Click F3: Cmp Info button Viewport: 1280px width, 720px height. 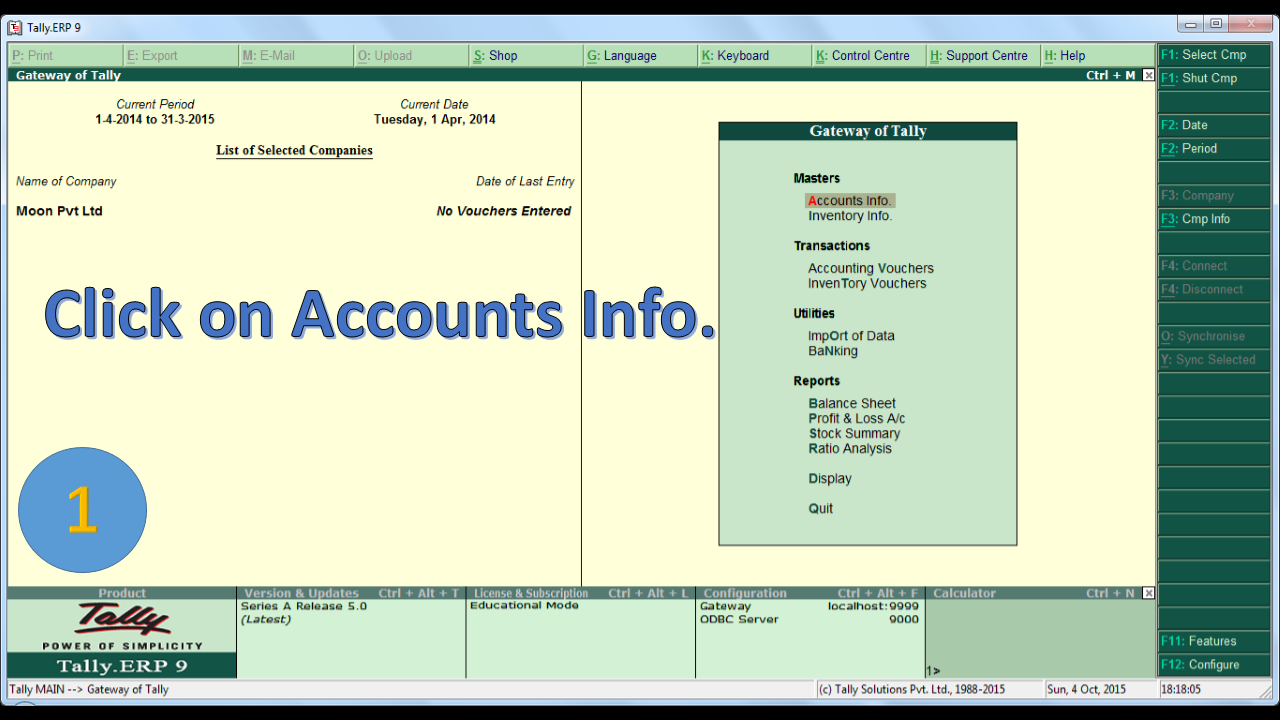1214,219
